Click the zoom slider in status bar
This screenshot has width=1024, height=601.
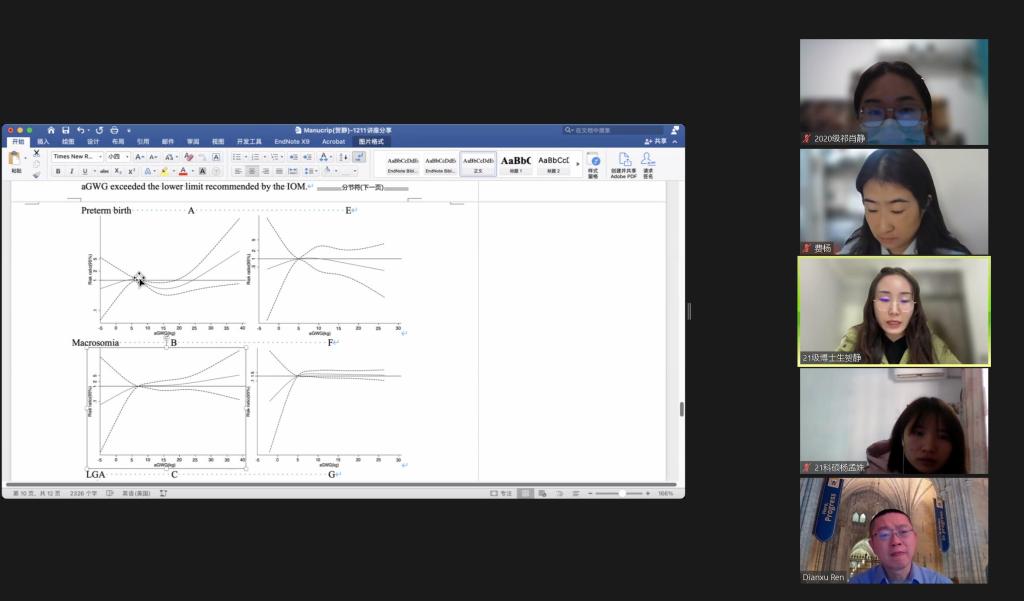point(620,493)
